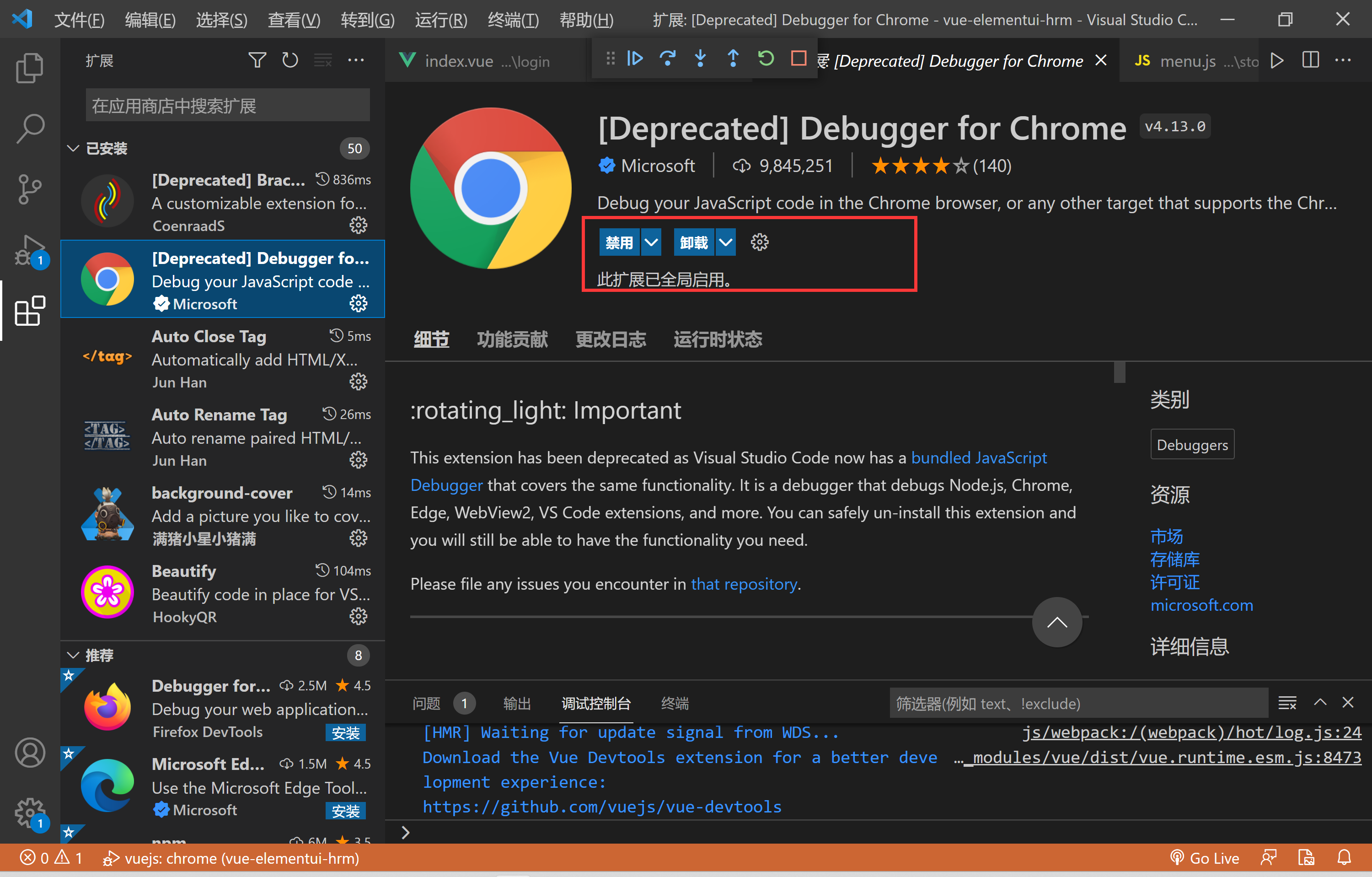Viewport: 1372px width, 877px height.
Task: Open the settings gear beside the uninstall button
Action: [760, 242]
